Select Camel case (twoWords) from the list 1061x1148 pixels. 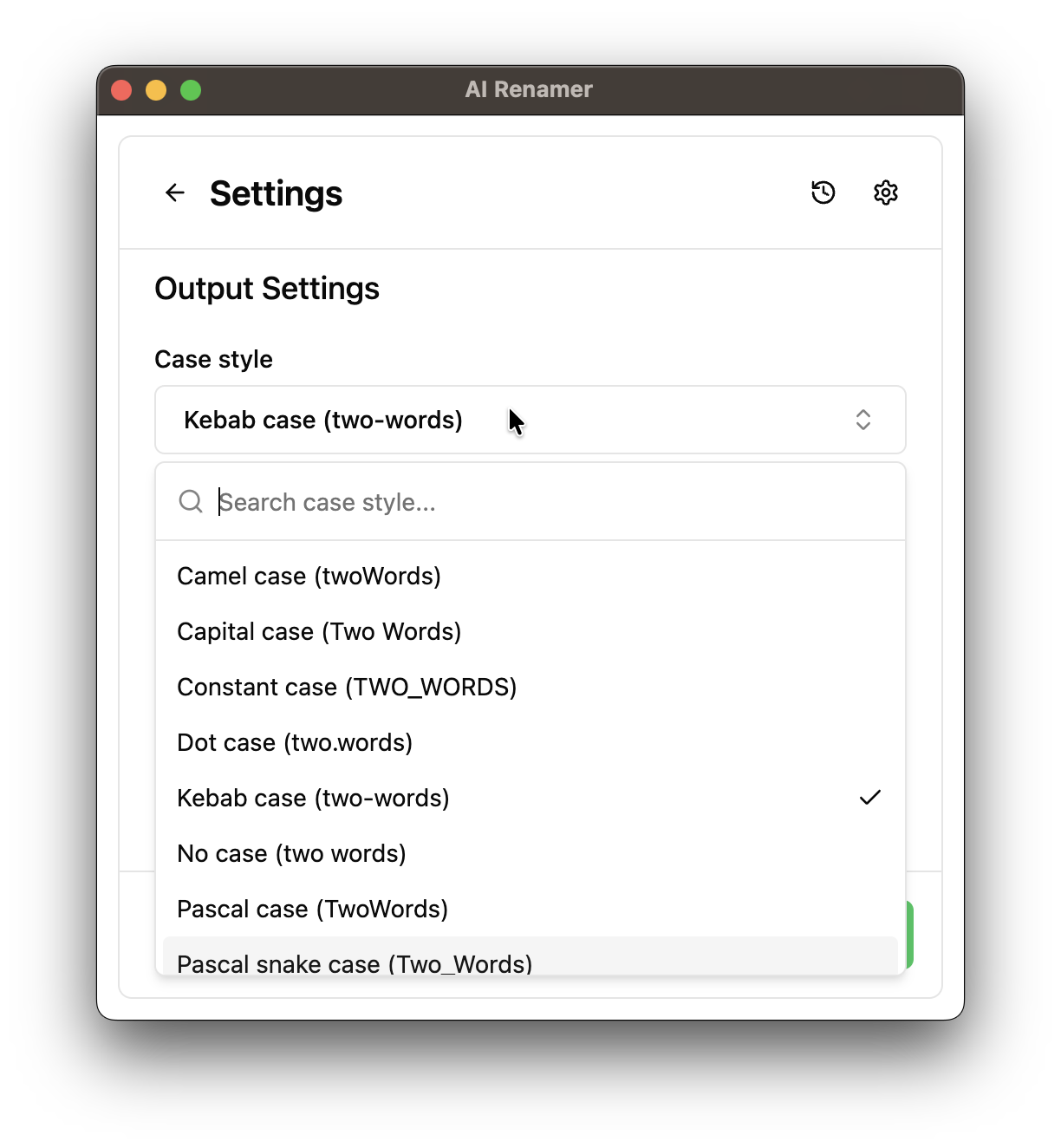click(309, 576)
